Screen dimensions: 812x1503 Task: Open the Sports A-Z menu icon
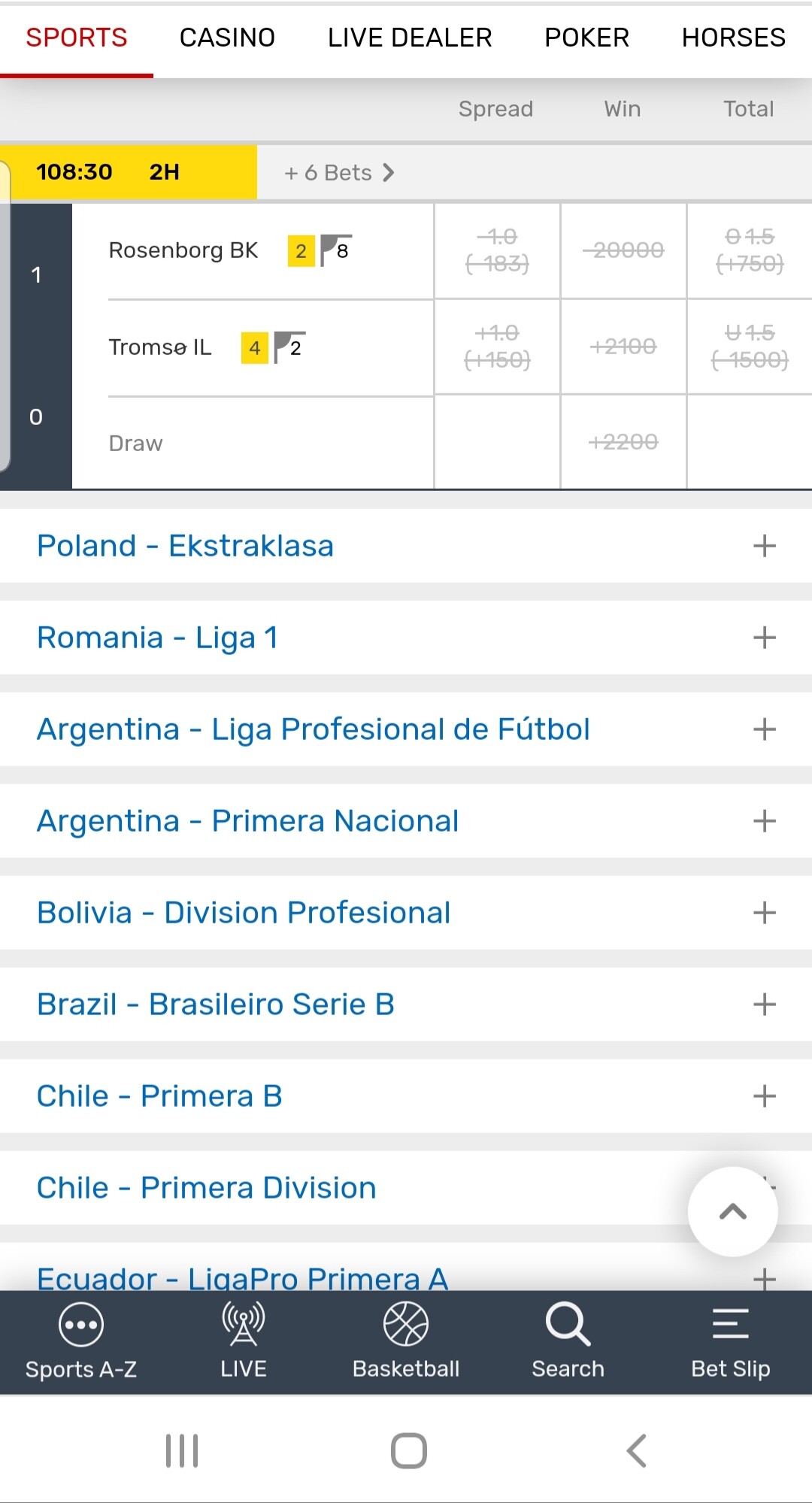pos(80,1324)
